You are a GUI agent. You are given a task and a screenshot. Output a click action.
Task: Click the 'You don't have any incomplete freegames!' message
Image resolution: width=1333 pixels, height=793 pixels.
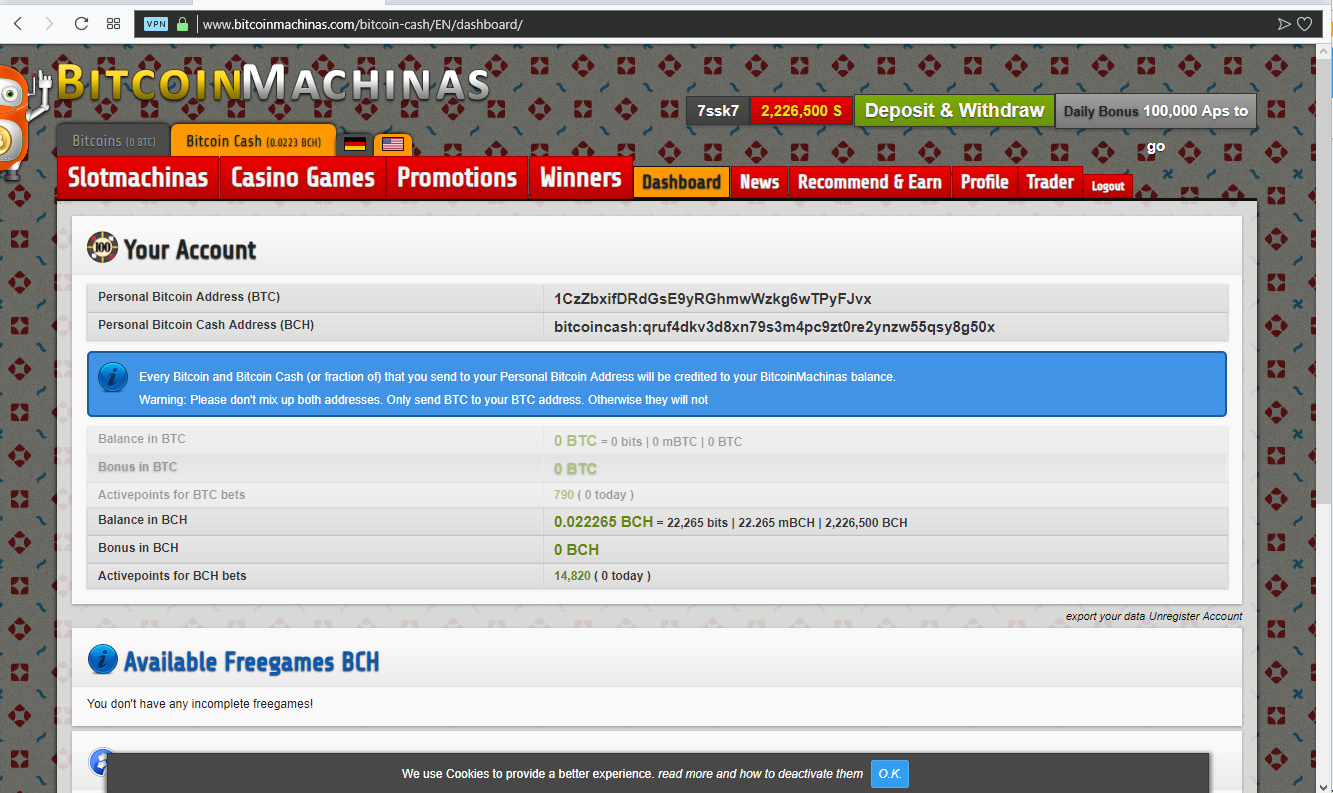[x=200, y=704]
